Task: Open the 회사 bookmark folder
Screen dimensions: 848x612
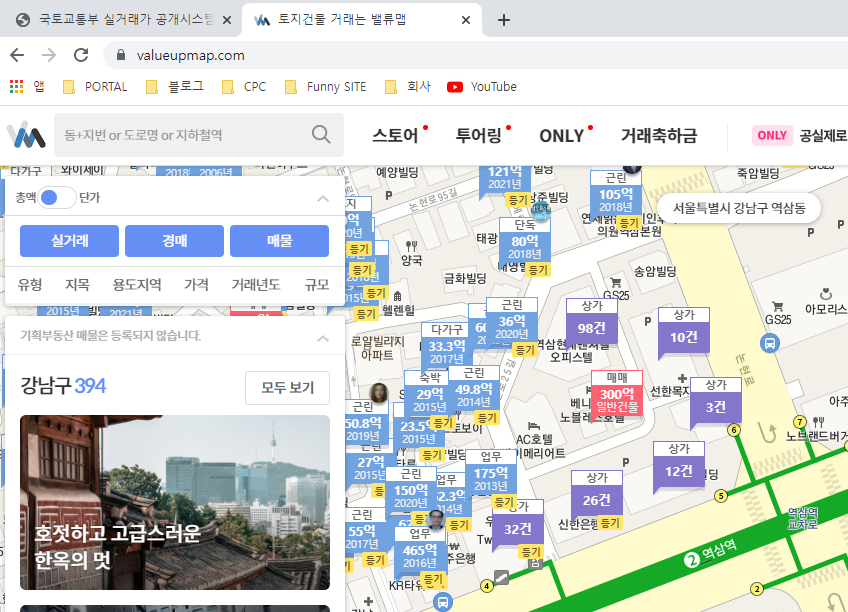Action: coord(407,87)
